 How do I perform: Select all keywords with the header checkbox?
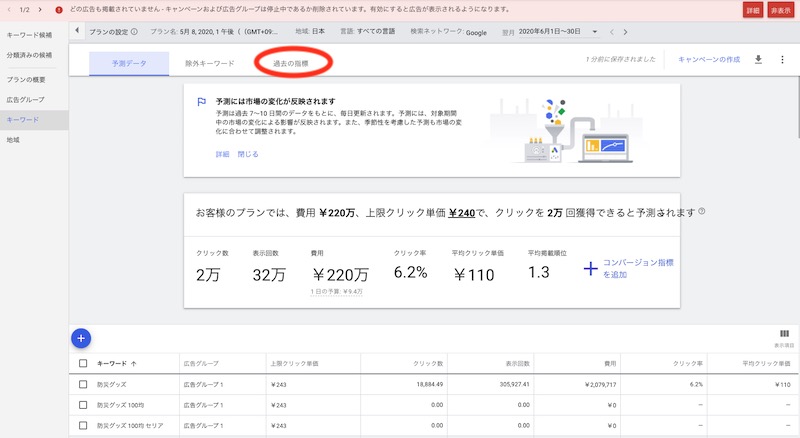point(83,363)
